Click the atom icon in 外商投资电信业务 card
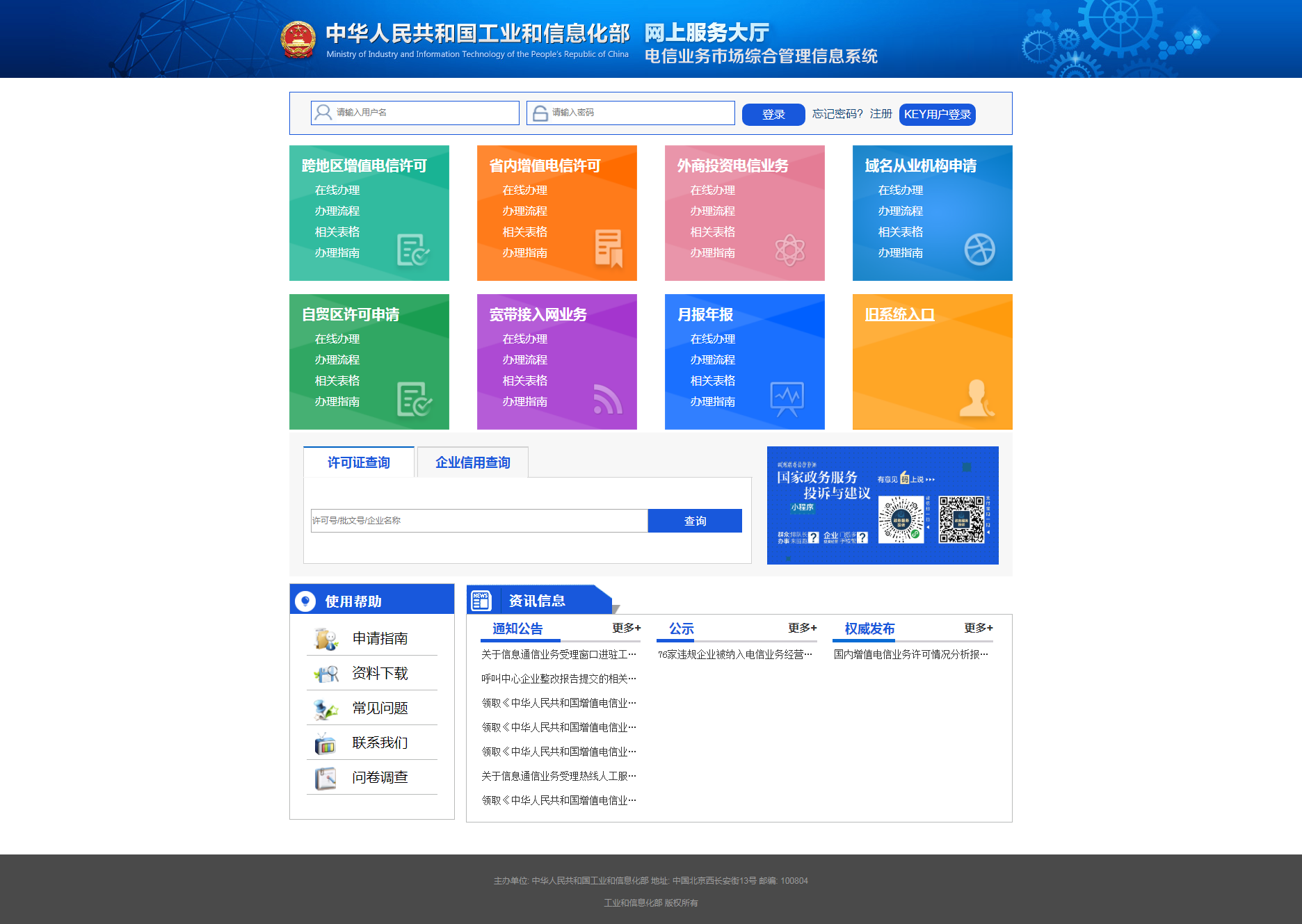This screenshot has width=1302, height=924. point(790,250)
